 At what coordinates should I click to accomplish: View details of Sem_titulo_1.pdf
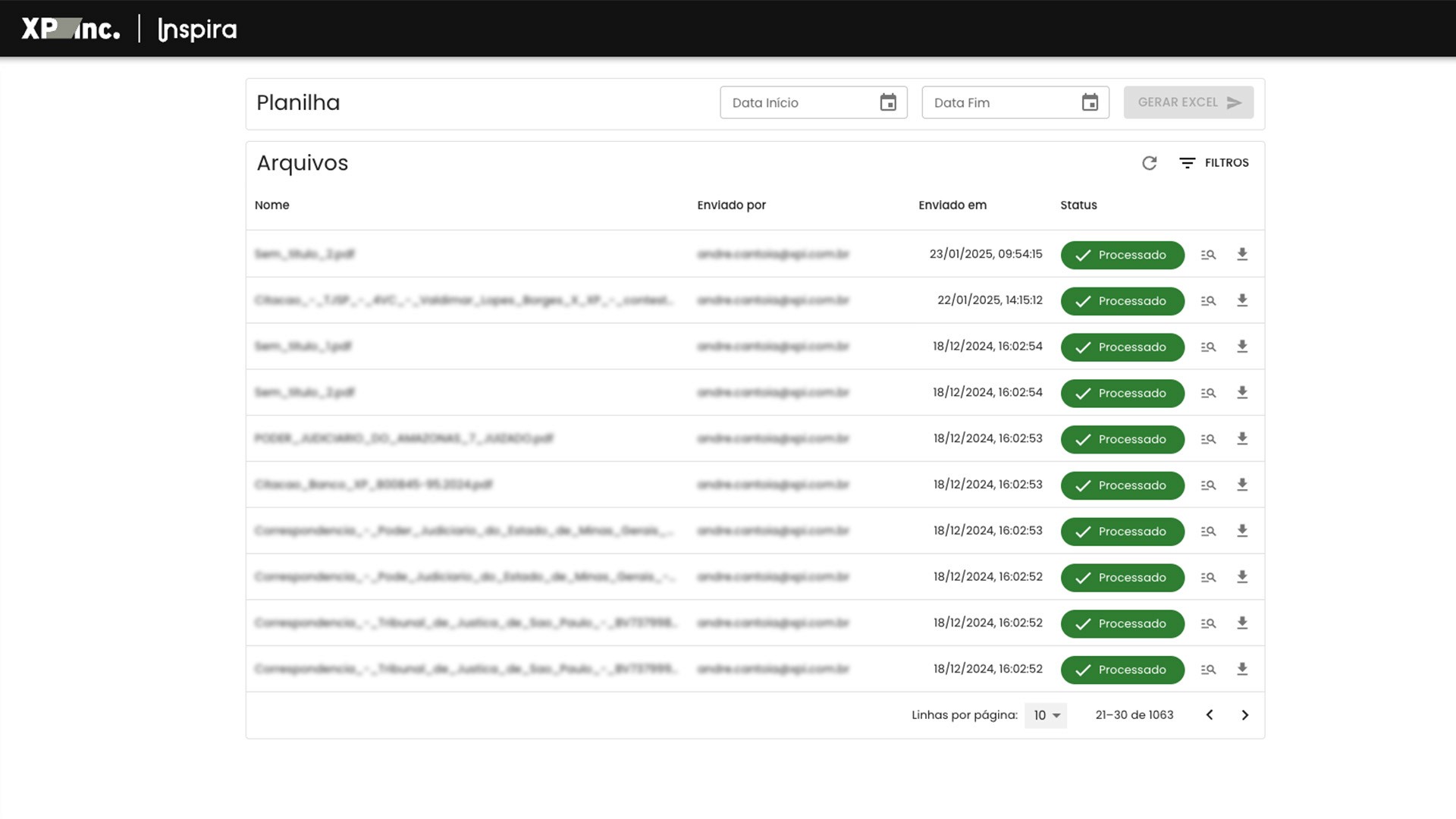[x=1208, y=347]
